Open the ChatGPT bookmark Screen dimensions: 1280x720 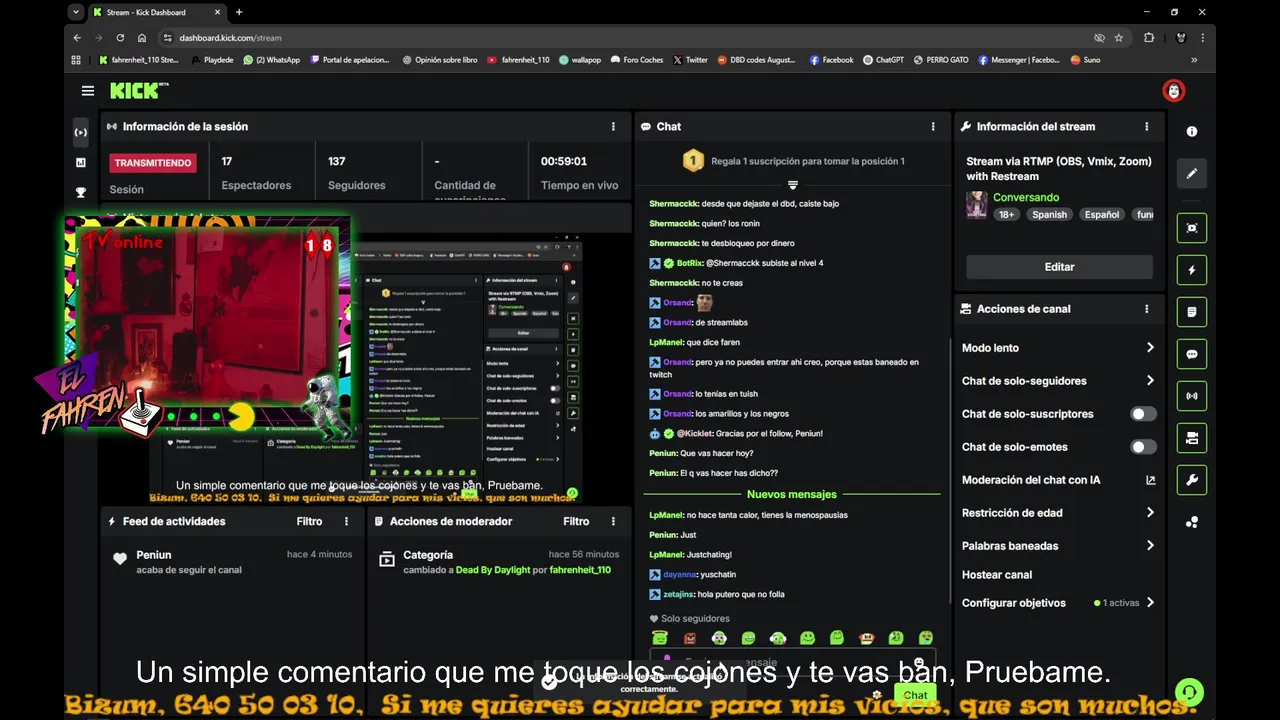click(x=883, y=60)
